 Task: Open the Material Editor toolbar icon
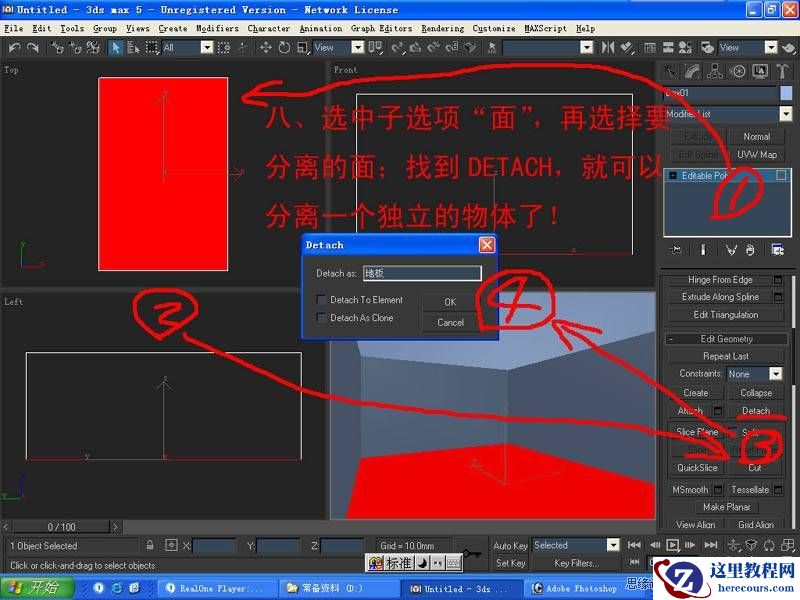pyautogui.click(x=707, y=46)
